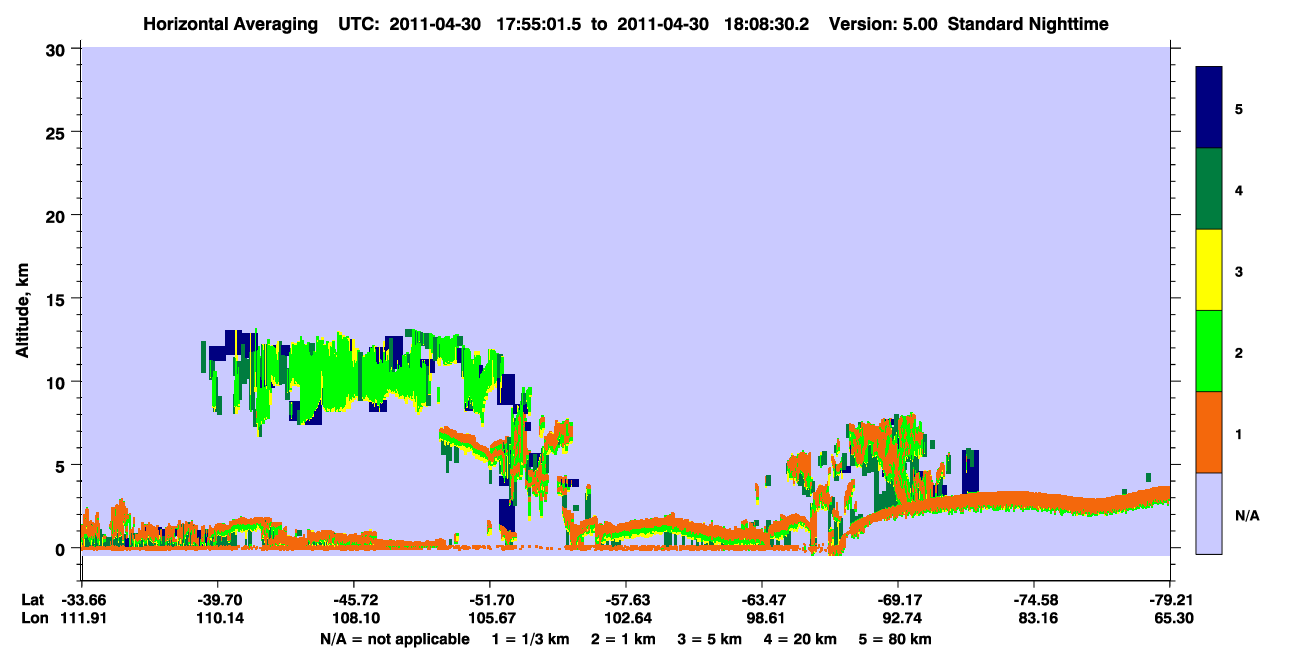Click 'Standard Nighttime' in the title
This screenshot has height=667, width=1300.
pyautogui.click(x=1029, y=24)
